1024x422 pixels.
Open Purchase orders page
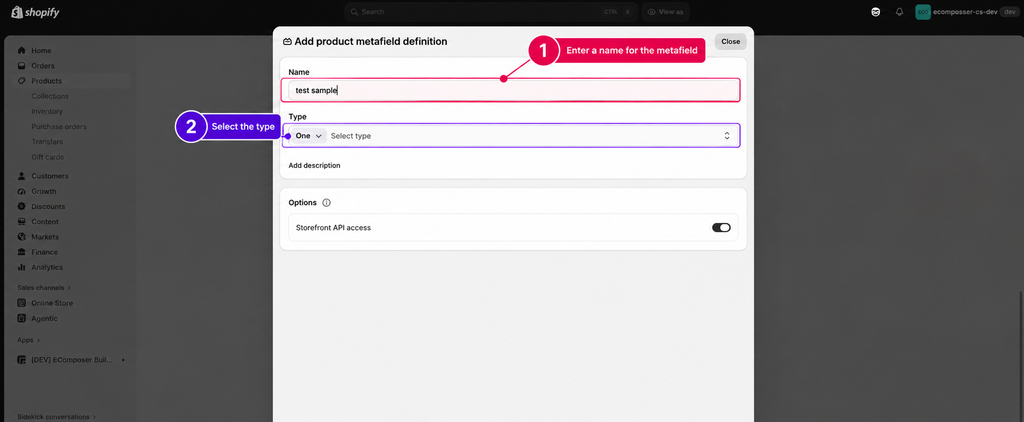pyautogui.click(x=59, y=127)
